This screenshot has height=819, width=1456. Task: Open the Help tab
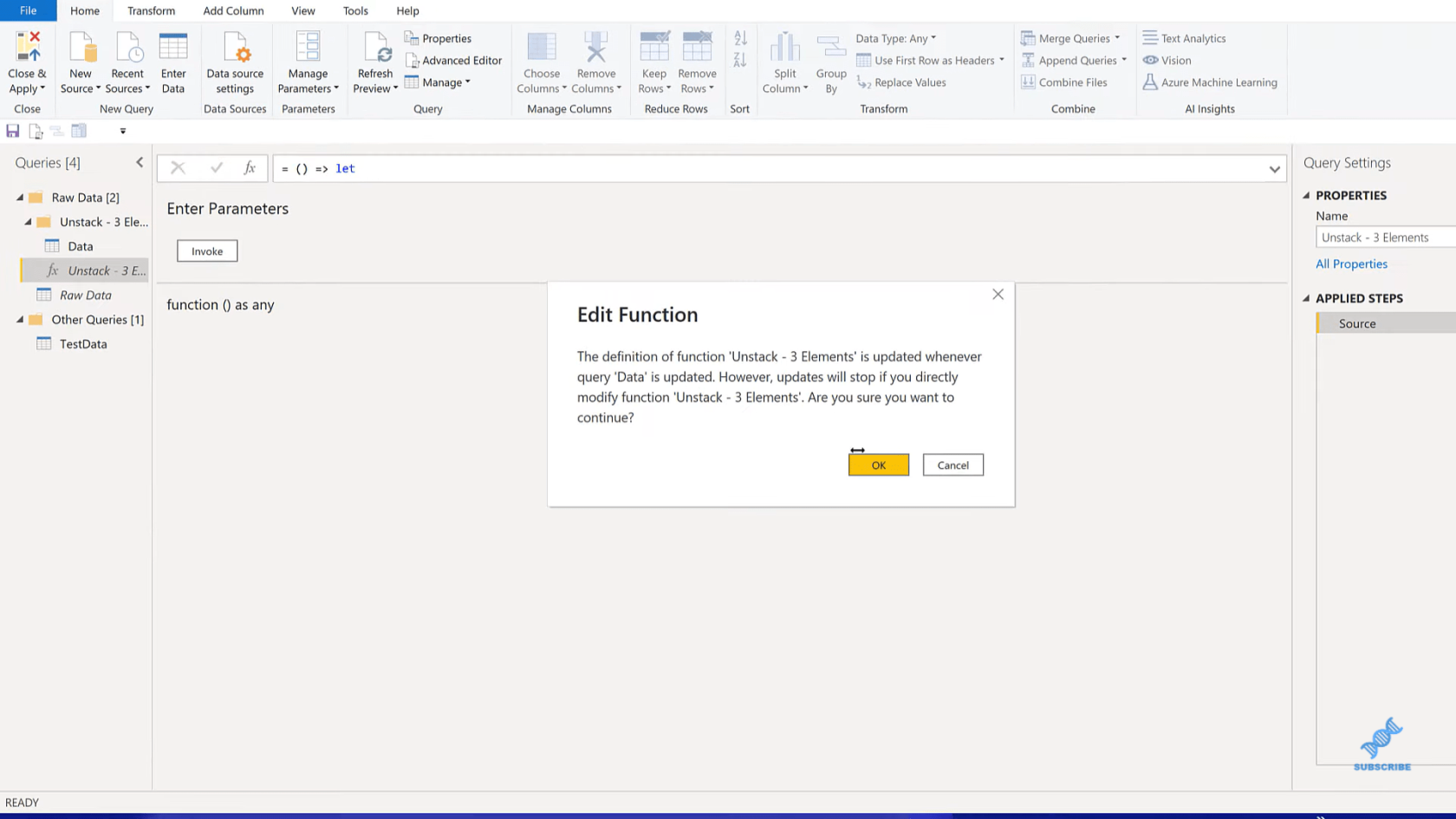pyautogui.click(x=407, y=10)
